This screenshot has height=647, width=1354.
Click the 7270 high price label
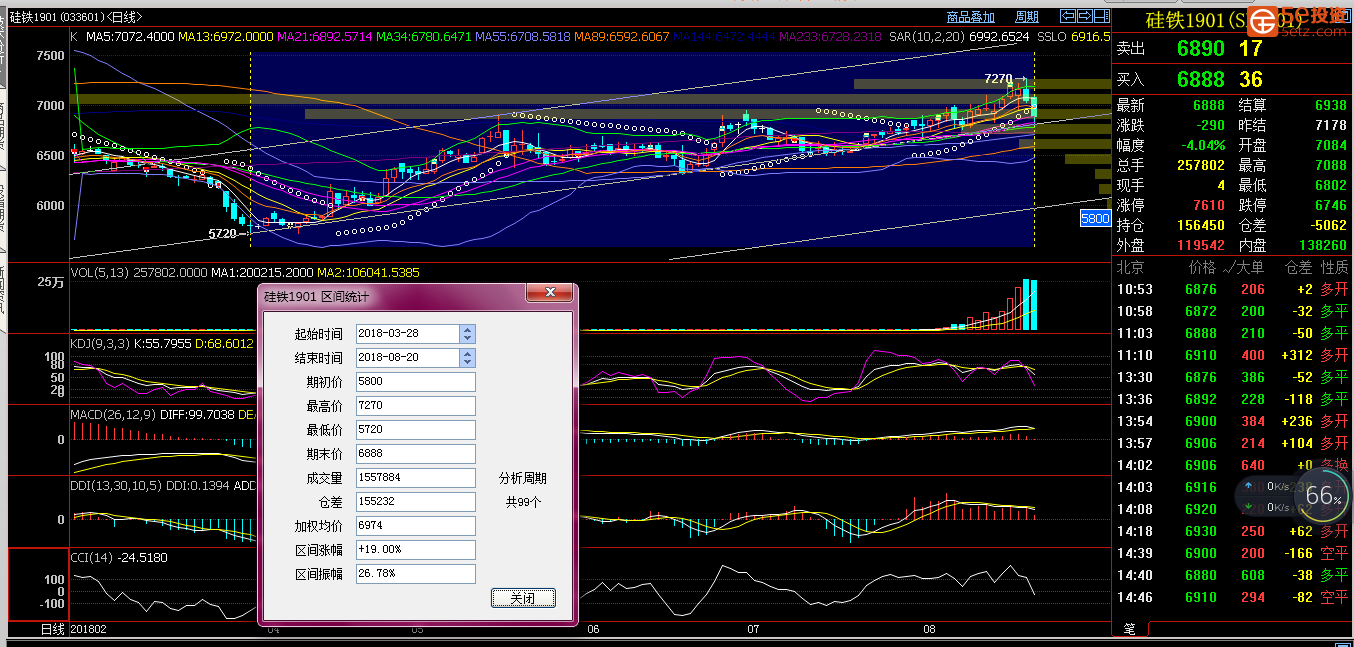pyautogui.click(x=998, y=78)
